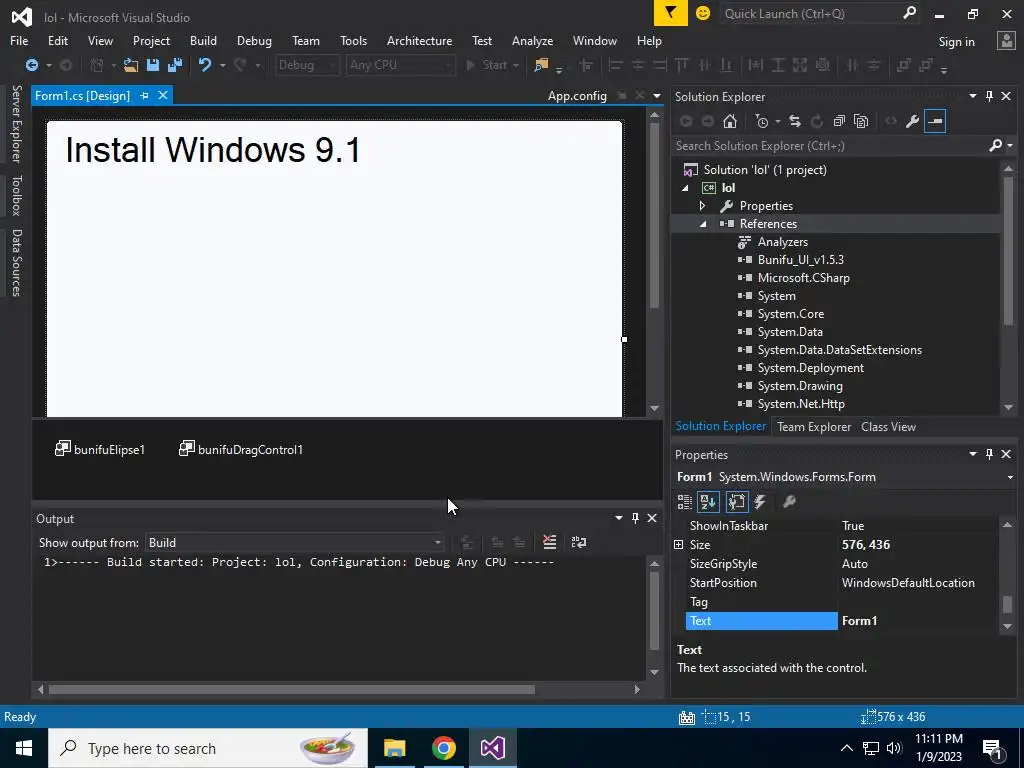Switch to the App.config document tab
The image size is (1024, 768).
(x=577, y=96)
